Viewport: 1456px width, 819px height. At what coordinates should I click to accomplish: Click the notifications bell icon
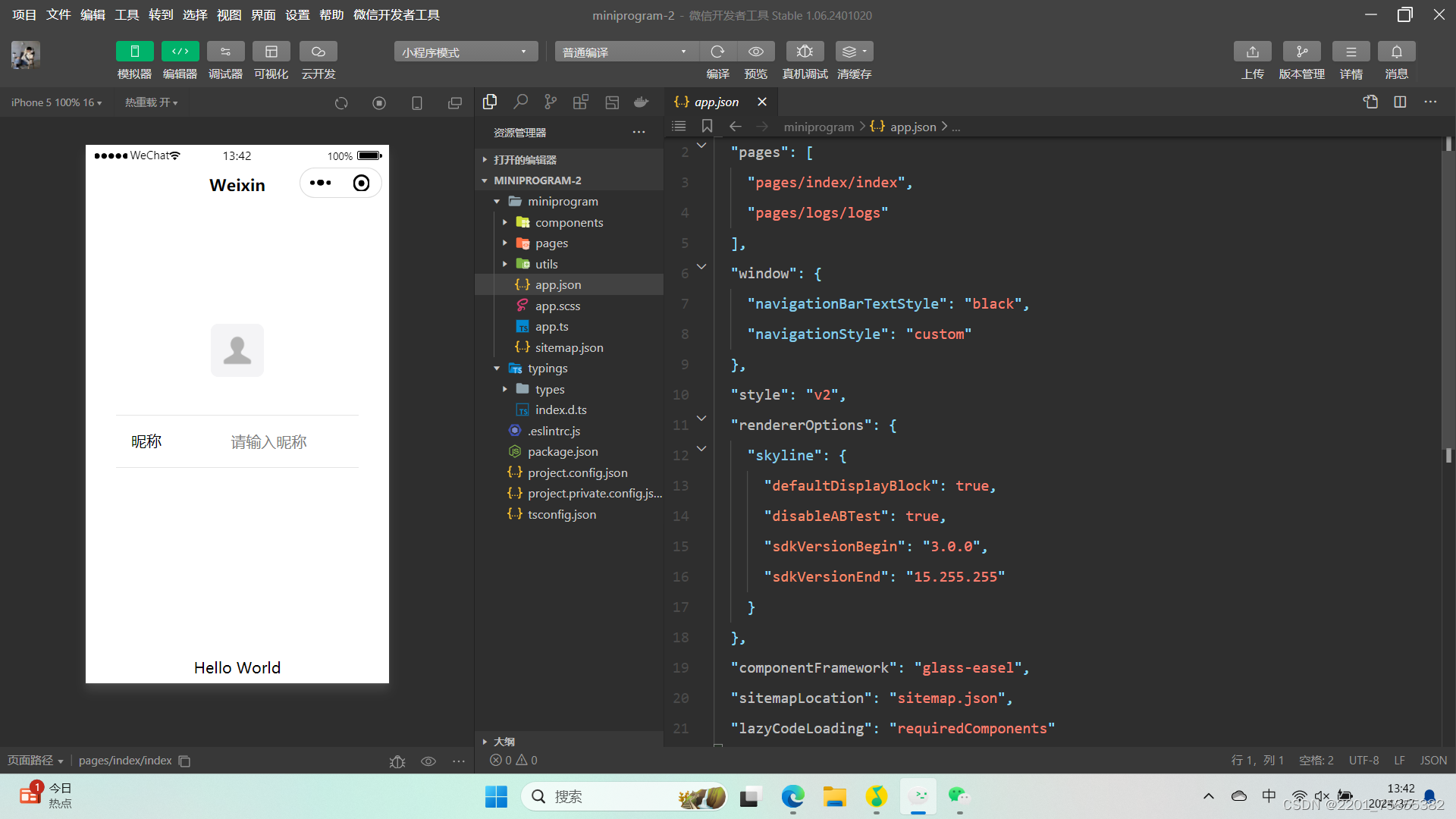(1396, 52)
